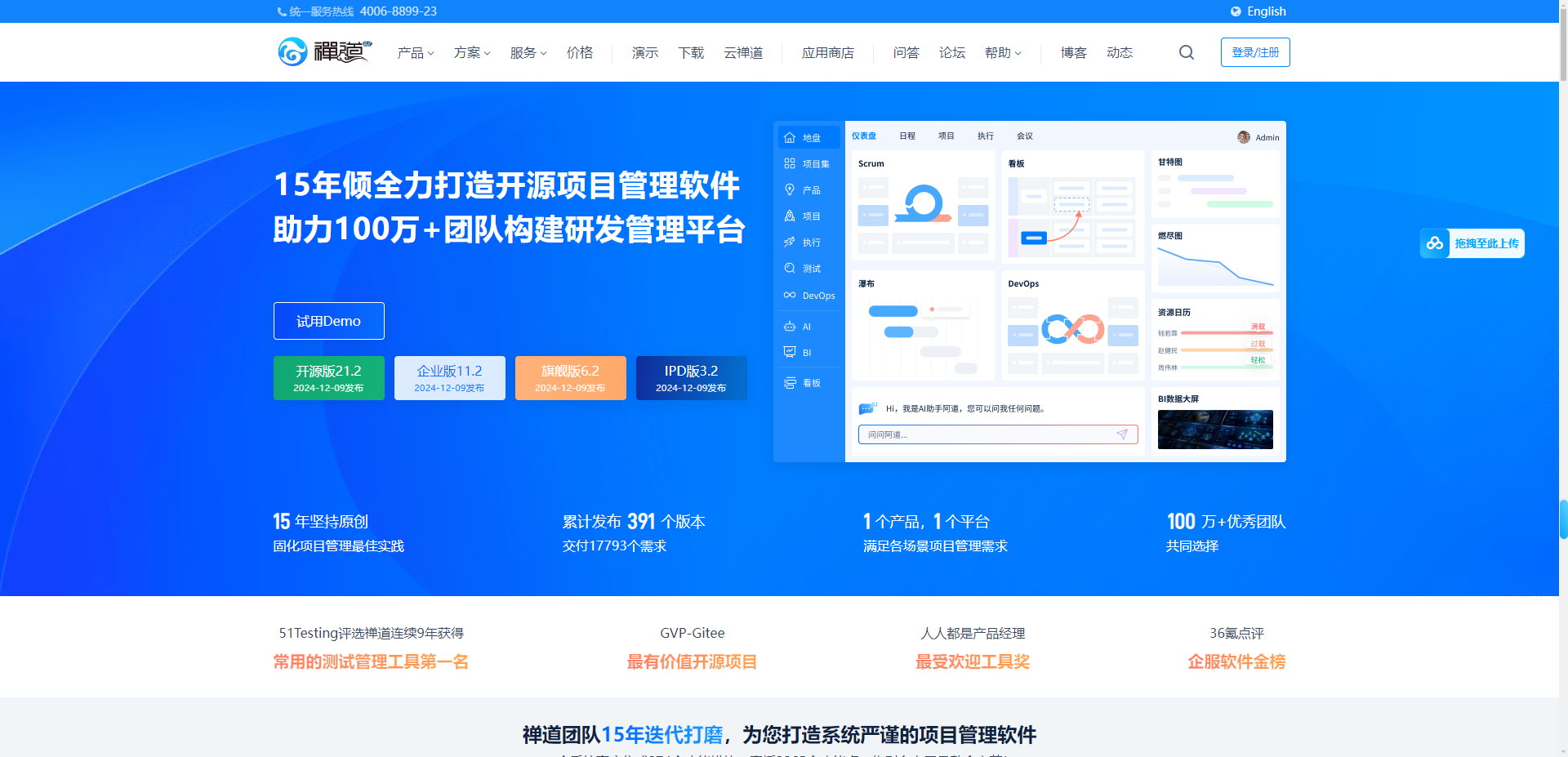Select the 地盘 home icon in sidebar

coord(790,138)
